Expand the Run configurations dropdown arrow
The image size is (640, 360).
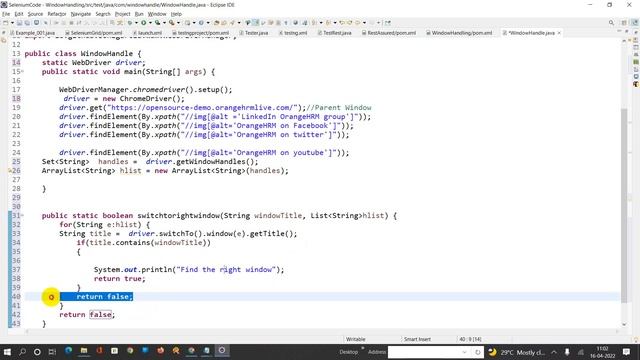(150, 23)
